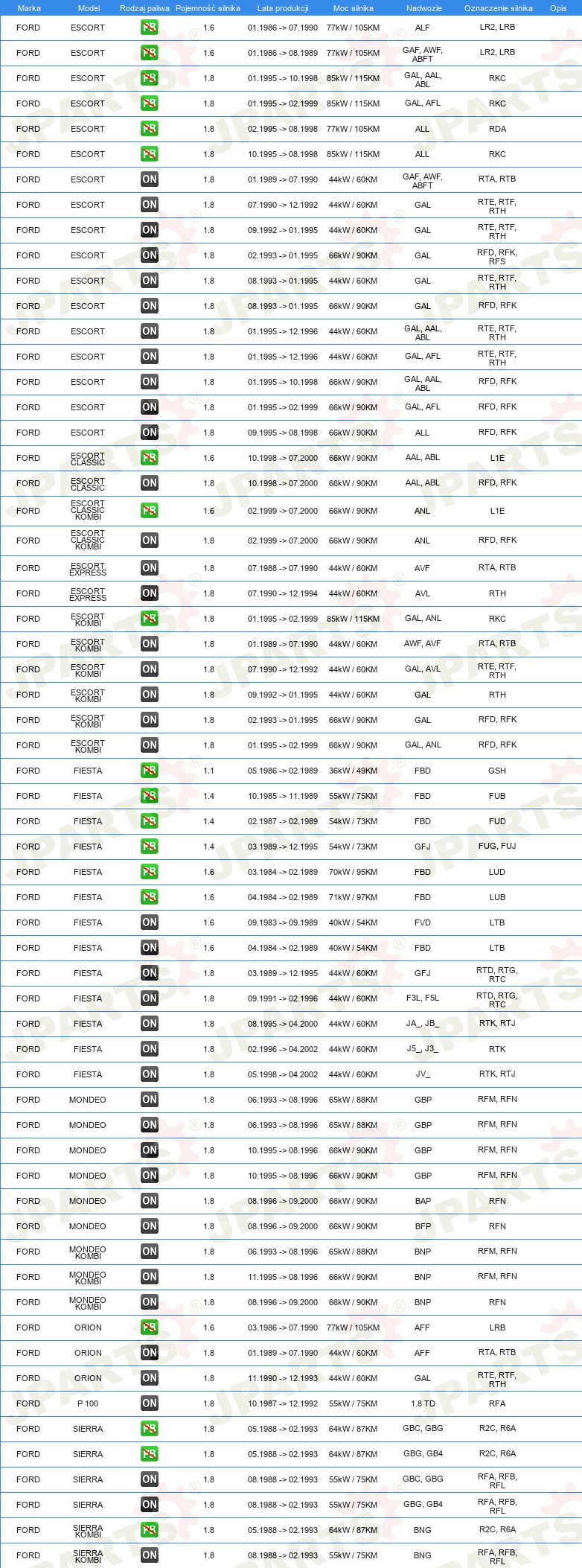
Task: Click the RDA engine code cell
Action: point(497,129)
